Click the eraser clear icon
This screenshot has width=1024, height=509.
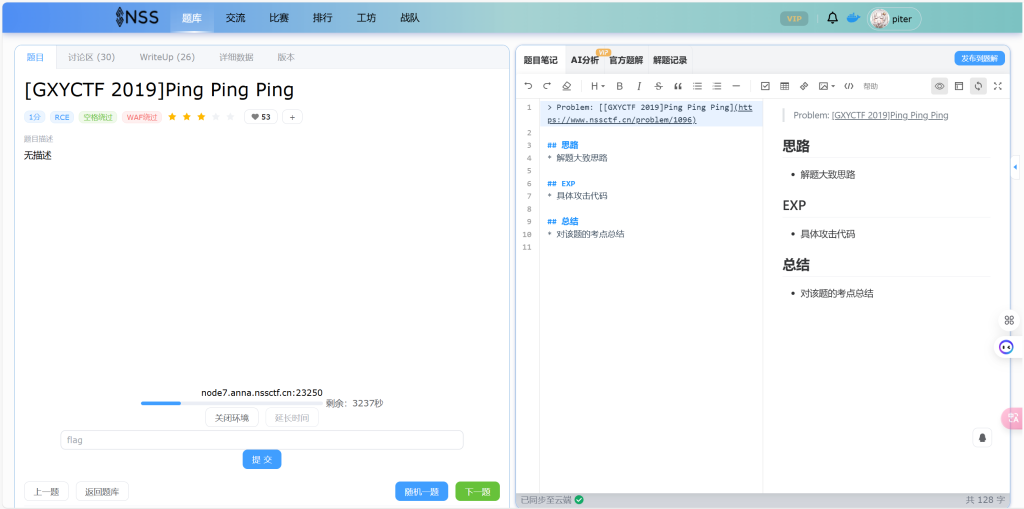click(x=566, y=86)
